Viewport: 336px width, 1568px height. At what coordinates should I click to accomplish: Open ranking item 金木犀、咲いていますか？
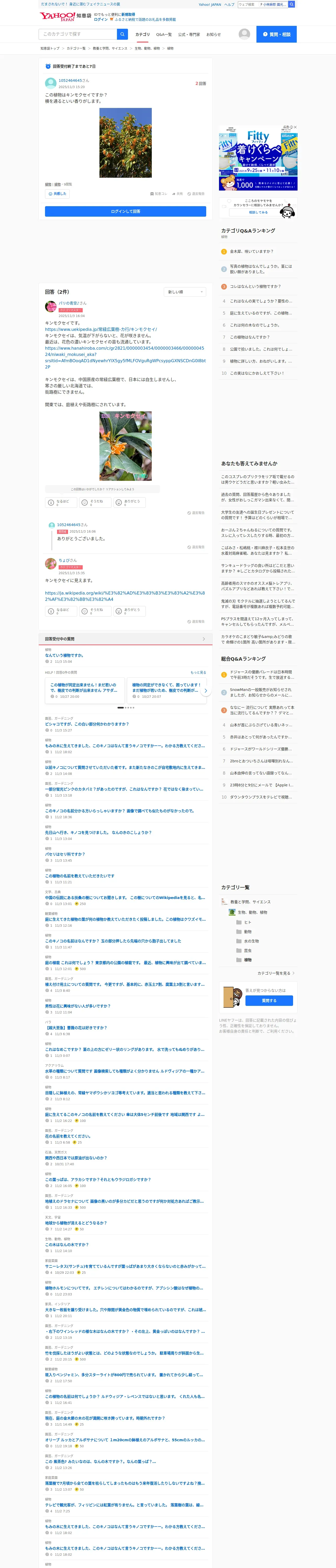pyautogui.click(x=251, y=251)
